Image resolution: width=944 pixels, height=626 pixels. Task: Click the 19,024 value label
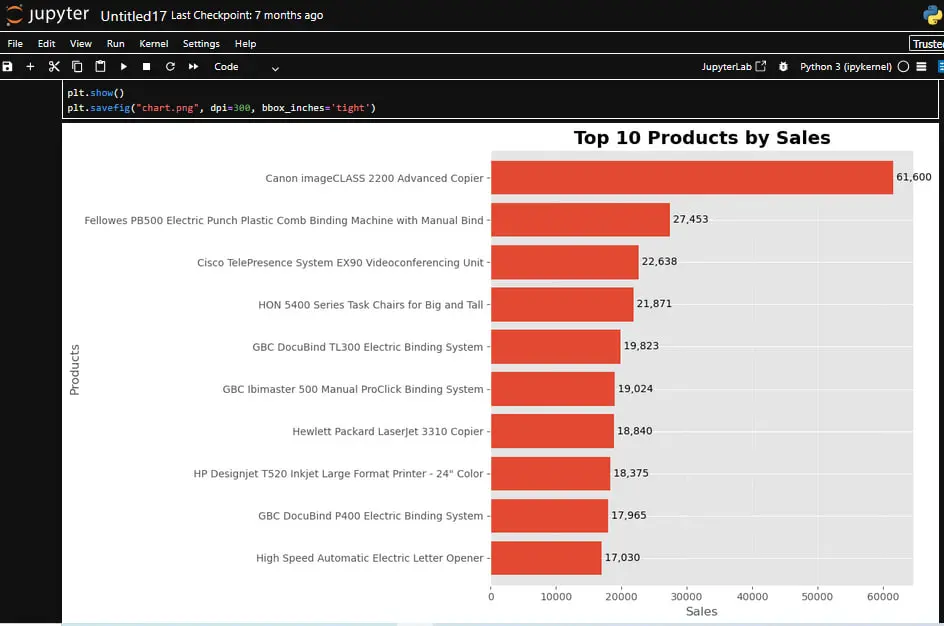635,388
